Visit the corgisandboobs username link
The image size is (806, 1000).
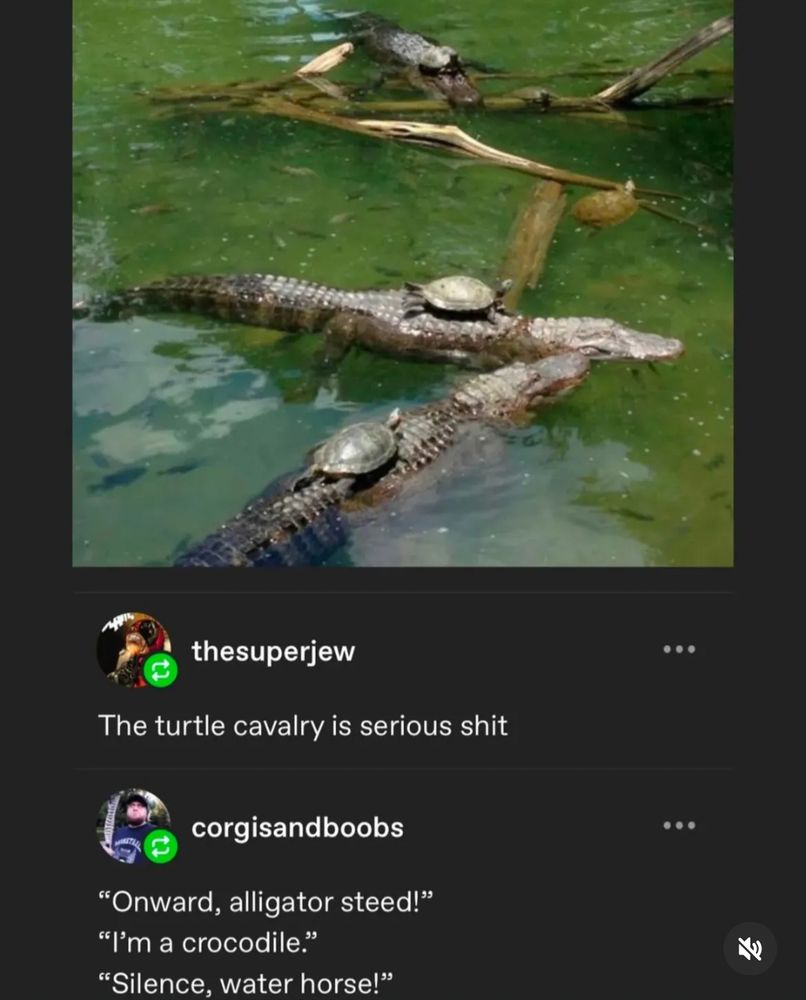(297, 828)
